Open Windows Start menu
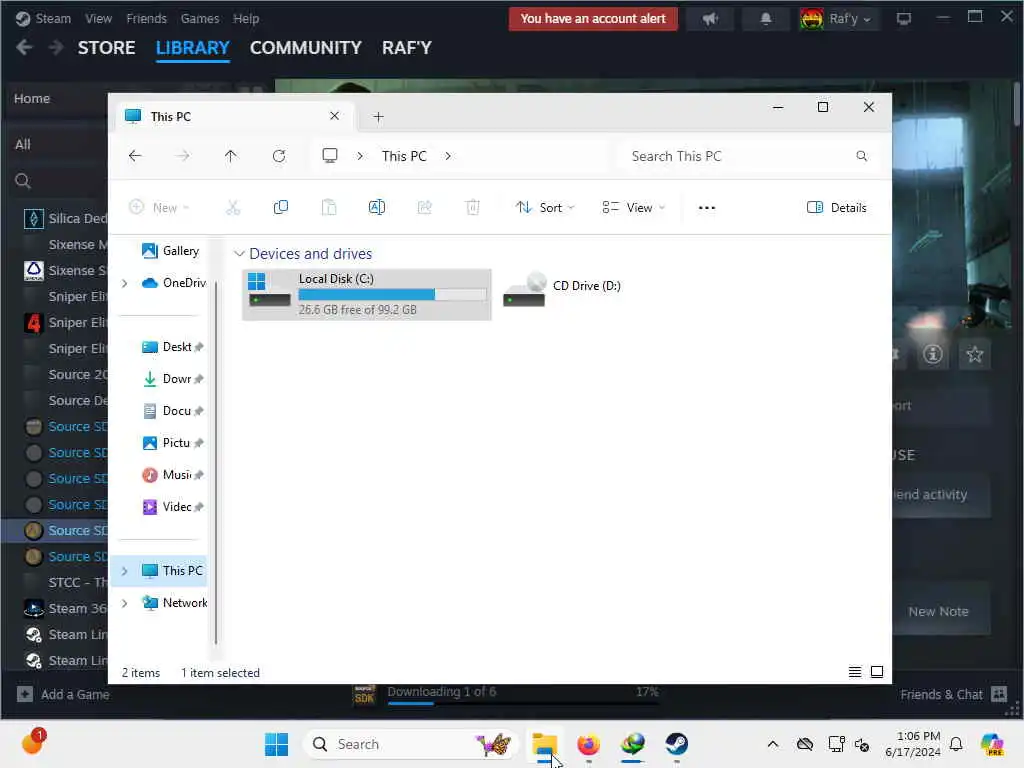The height and width of the screenshot is (768, 1024). click(x=276, y=744)
